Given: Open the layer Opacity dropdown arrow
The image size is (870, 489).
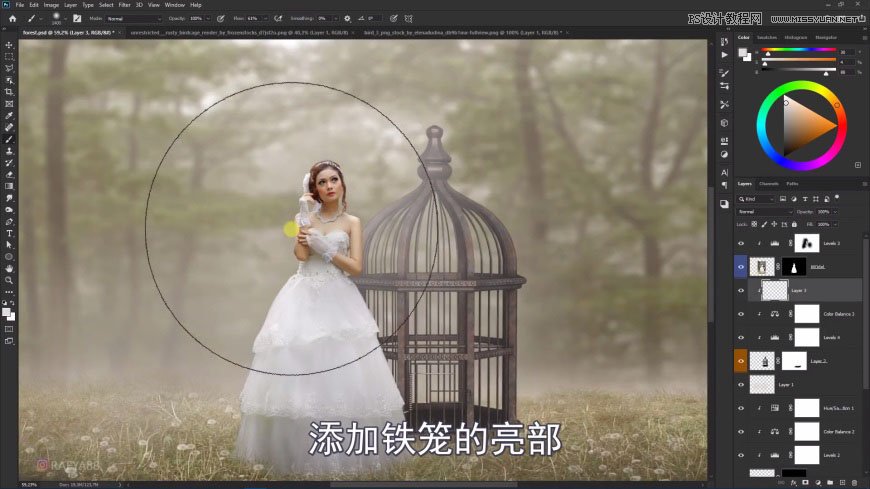Looking at the screenshot, I should coord(835,211).
